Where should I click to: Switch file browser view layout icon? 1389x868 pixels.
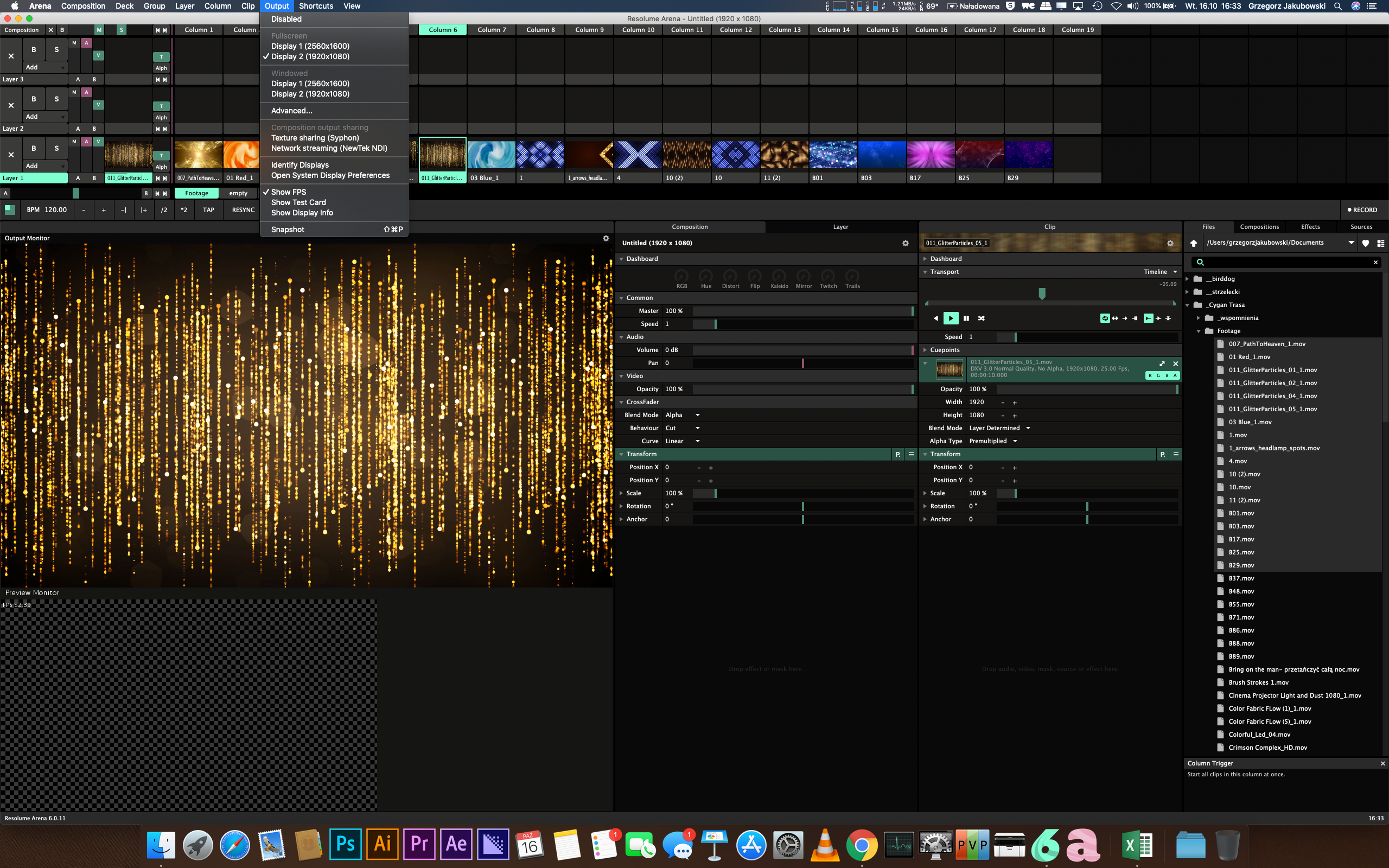(1380, 244)
